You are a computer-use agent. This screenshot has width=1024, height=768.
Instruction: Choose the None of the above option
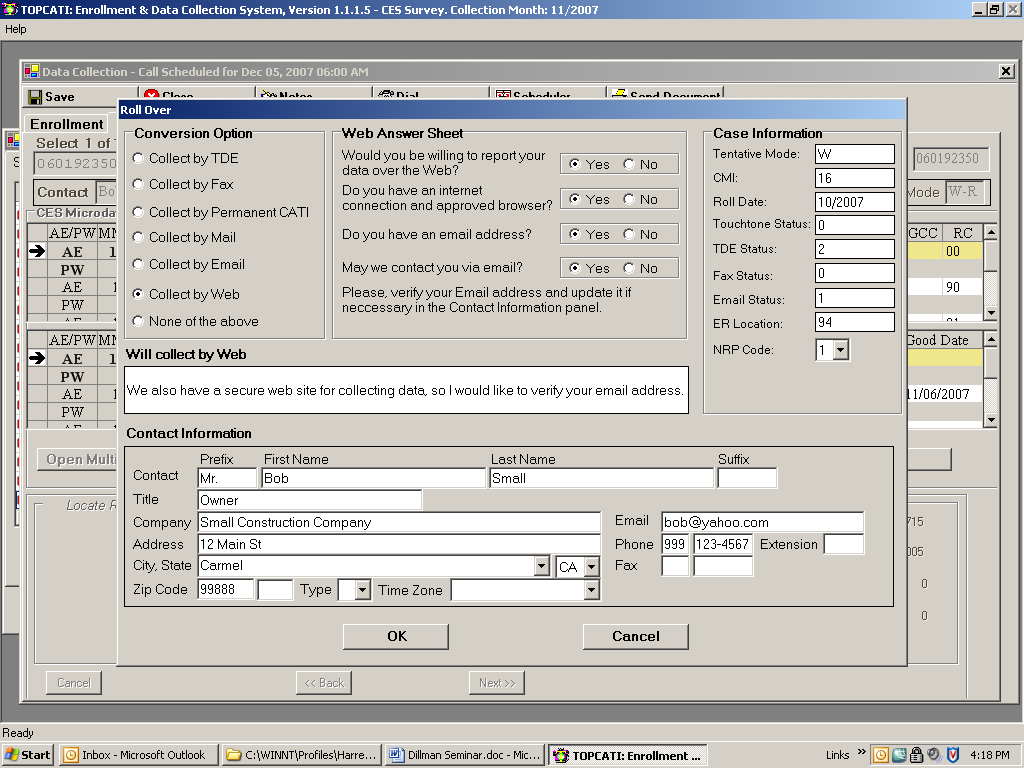pos(138,322)
